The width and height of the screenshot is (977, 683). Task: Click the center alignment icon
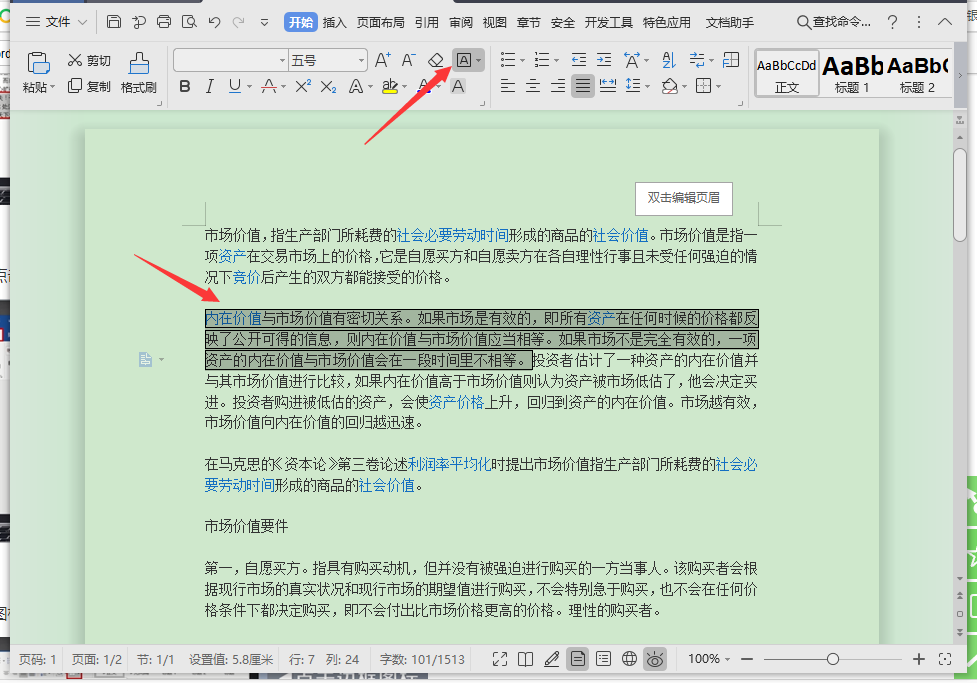[532, 87]
